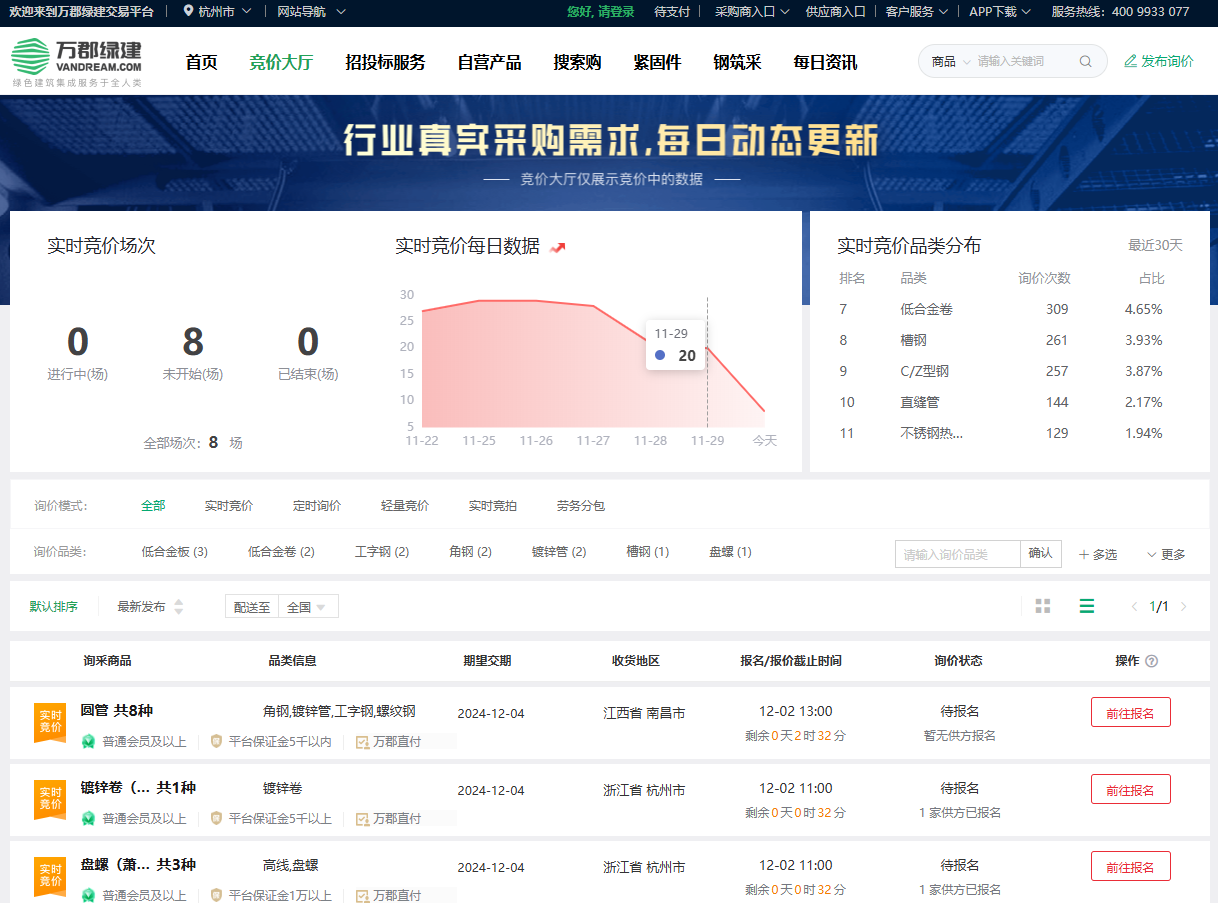1218x903 pixels.
Task: Click 前往报名 for 圆管 inquiry
Action: coord(1130,712)
